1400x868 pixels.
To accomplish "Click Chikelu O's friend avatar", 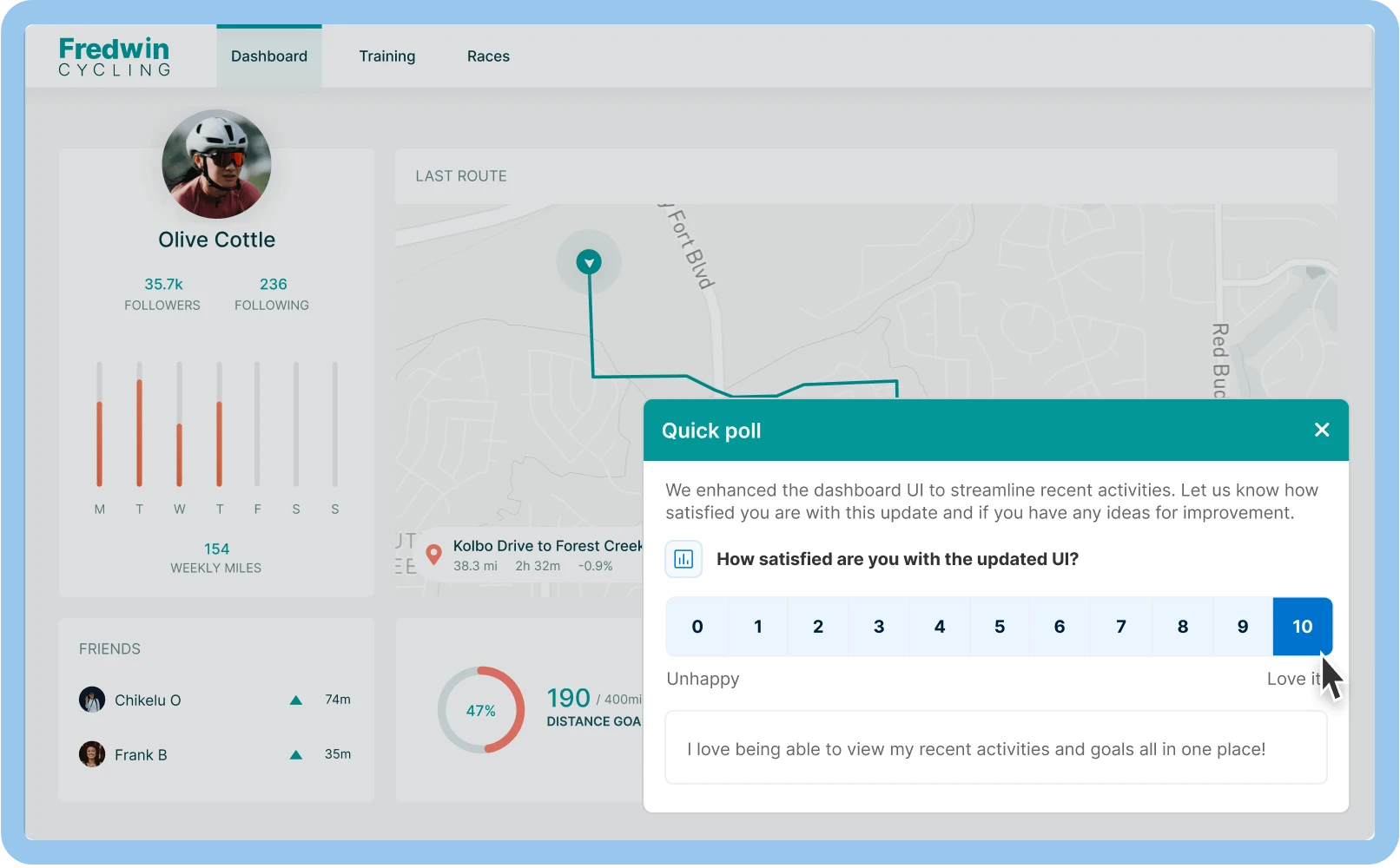I will tap(93, 700).
